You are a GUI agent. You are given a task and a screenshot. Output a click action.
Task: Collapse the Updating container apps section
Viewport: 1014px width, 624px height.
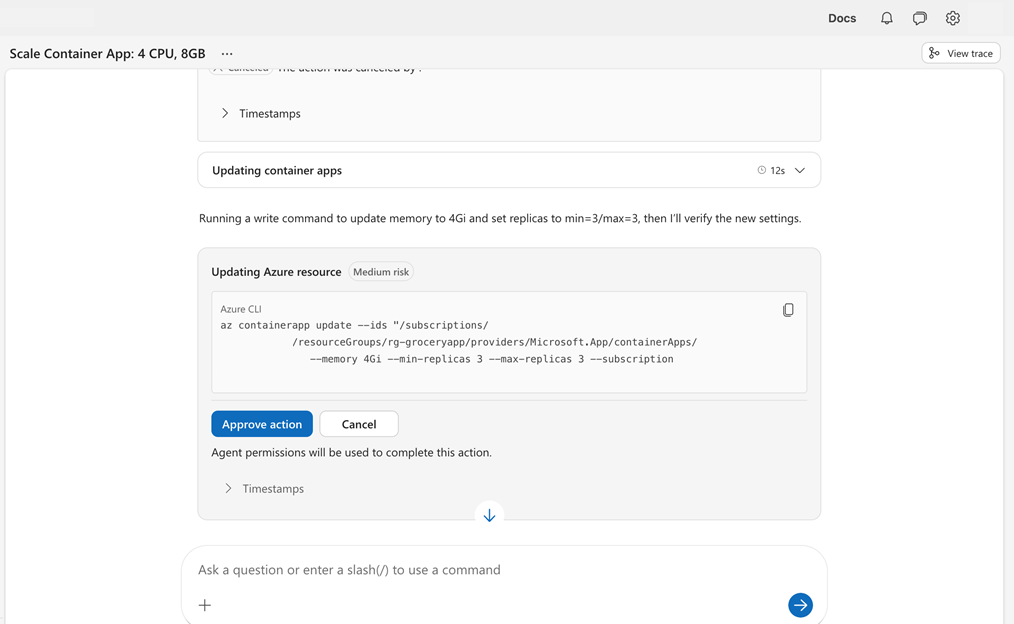pos(798,169)
